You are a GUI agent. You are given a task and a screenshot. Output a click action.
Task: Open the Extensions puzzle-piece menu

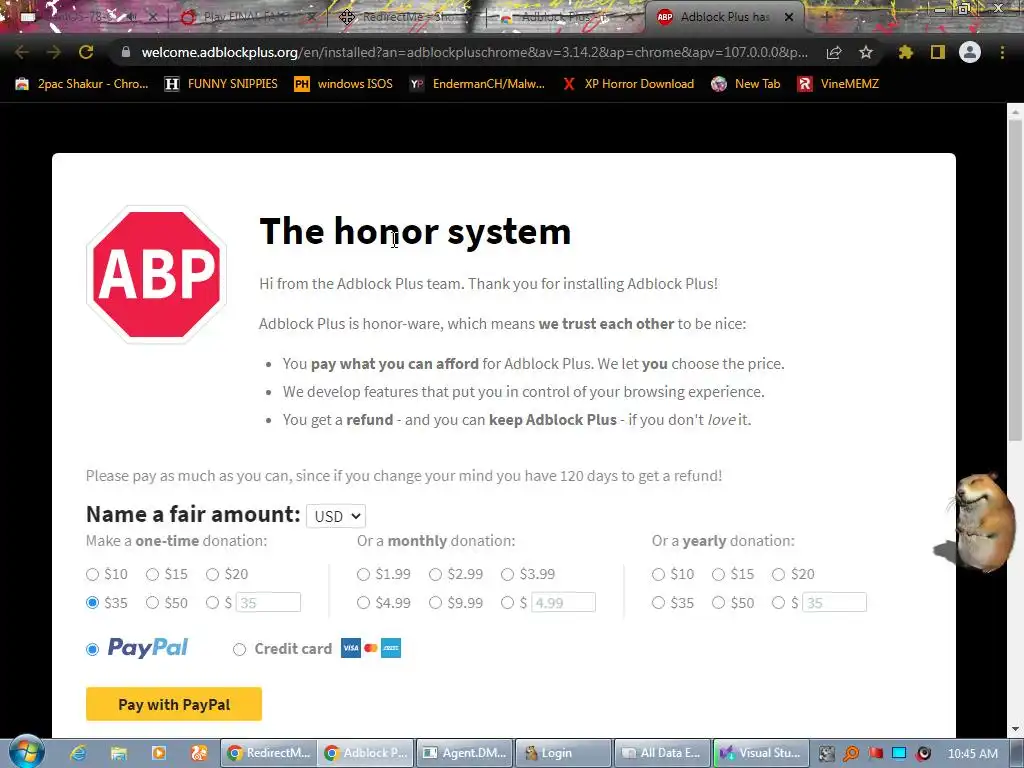click(905, 52)
